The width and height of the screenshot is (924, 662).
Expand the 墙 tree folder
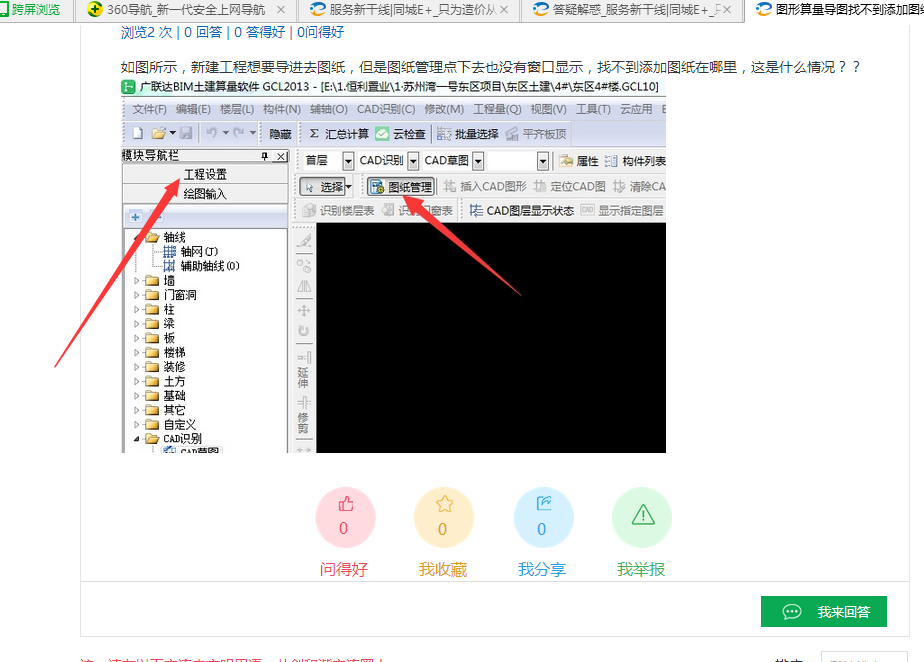click(x=137, y=281)
